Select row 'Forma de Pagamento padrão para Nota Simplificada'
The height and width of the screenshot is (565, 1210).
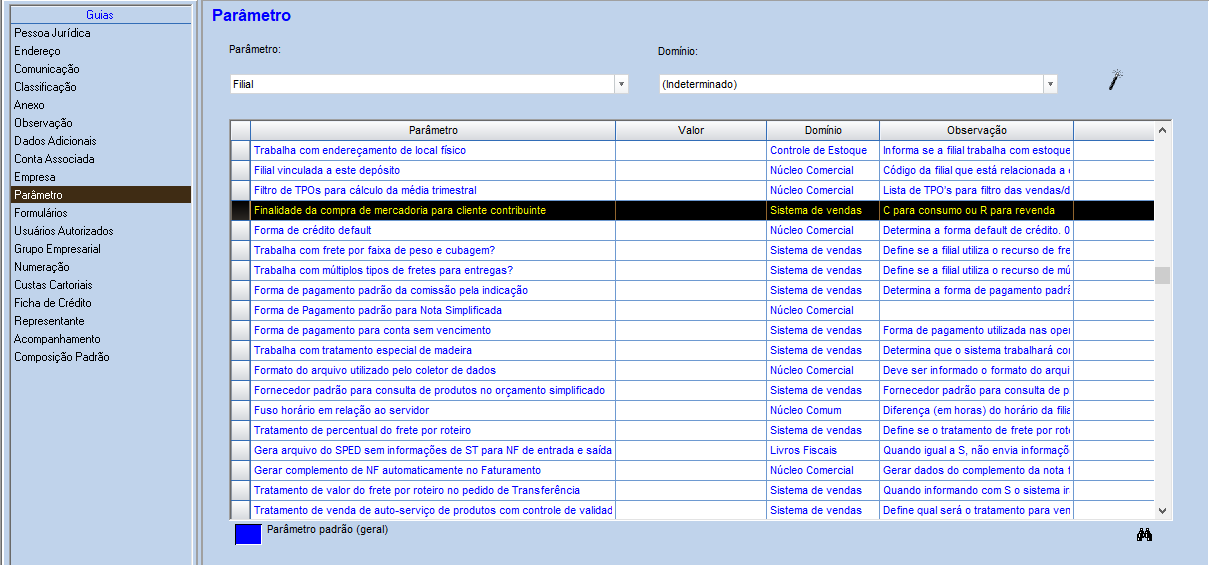click(692, 310)
